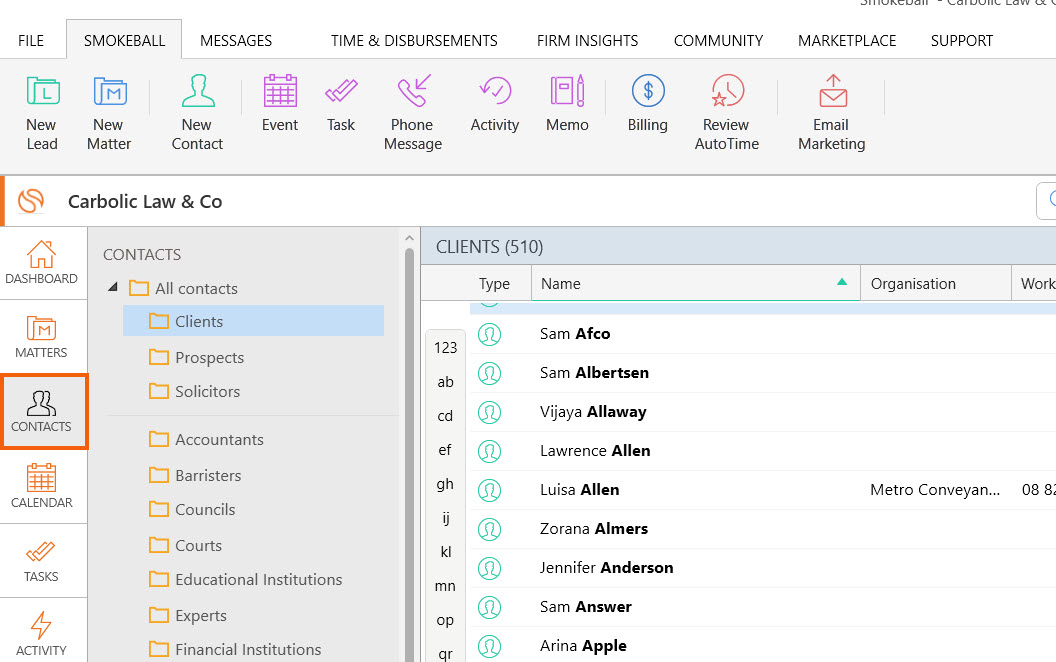1056x662 pixels.
Task: Click the Organisation column header
Action: coord(934,284)
